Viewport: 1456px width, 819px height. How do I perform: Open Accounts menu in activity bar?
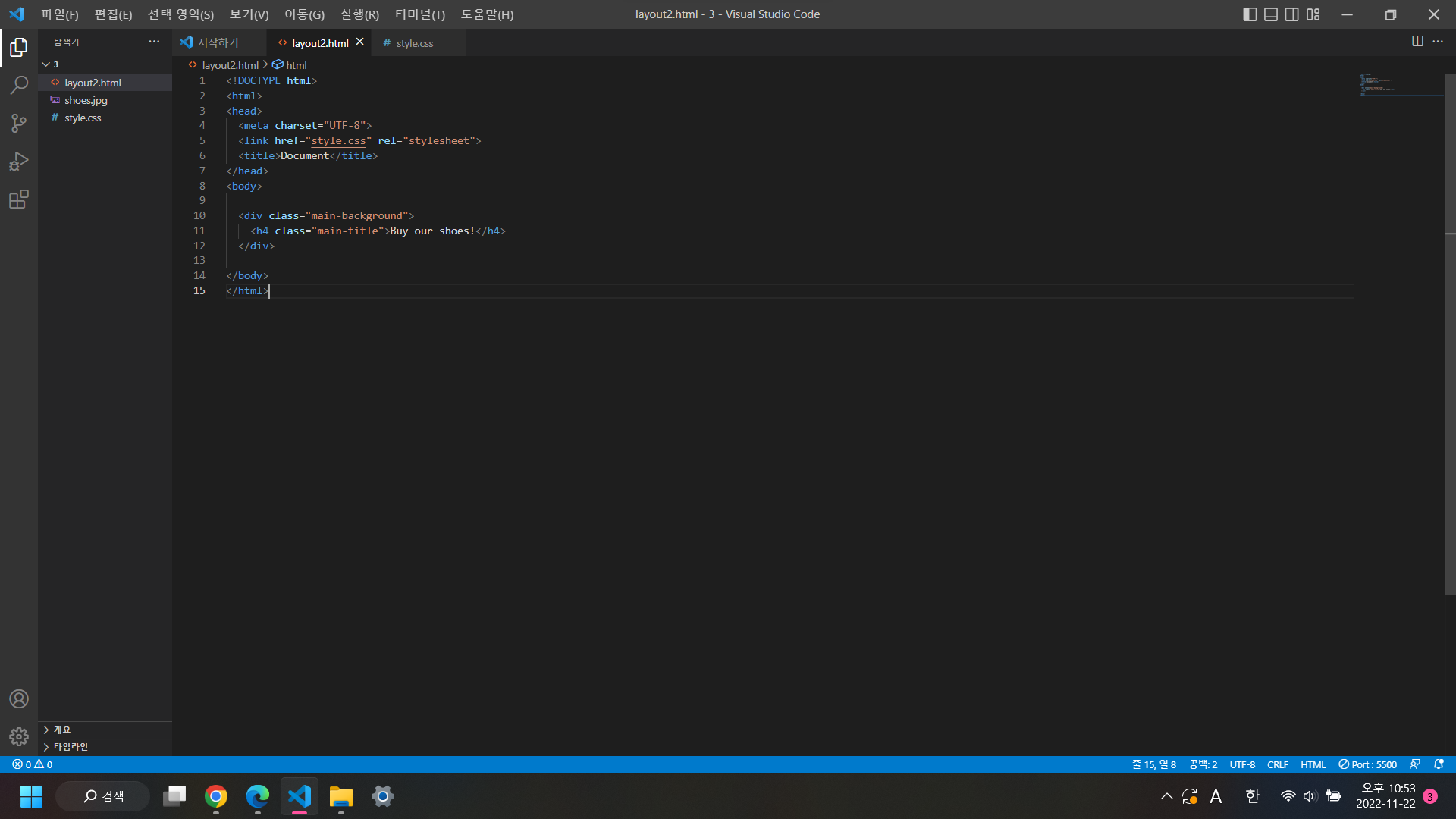click(19, 698)
